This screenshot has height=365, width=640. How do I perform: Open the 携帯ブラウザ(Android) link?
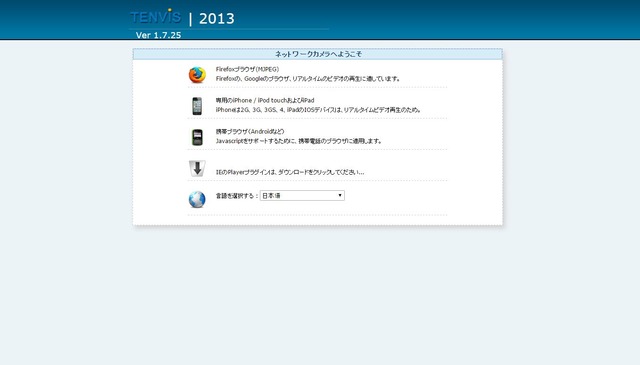click(250, 131)
